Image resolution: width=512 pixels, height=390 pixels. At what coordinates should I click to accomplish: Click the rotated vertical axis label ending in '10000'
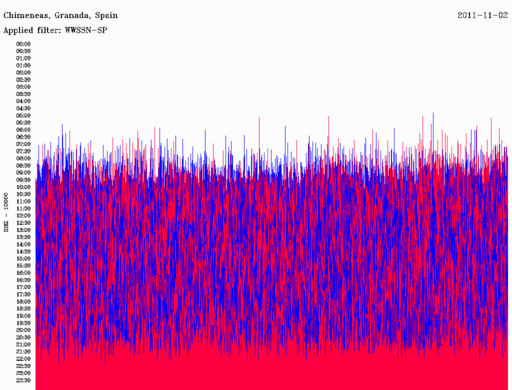[x=6, y=212]
